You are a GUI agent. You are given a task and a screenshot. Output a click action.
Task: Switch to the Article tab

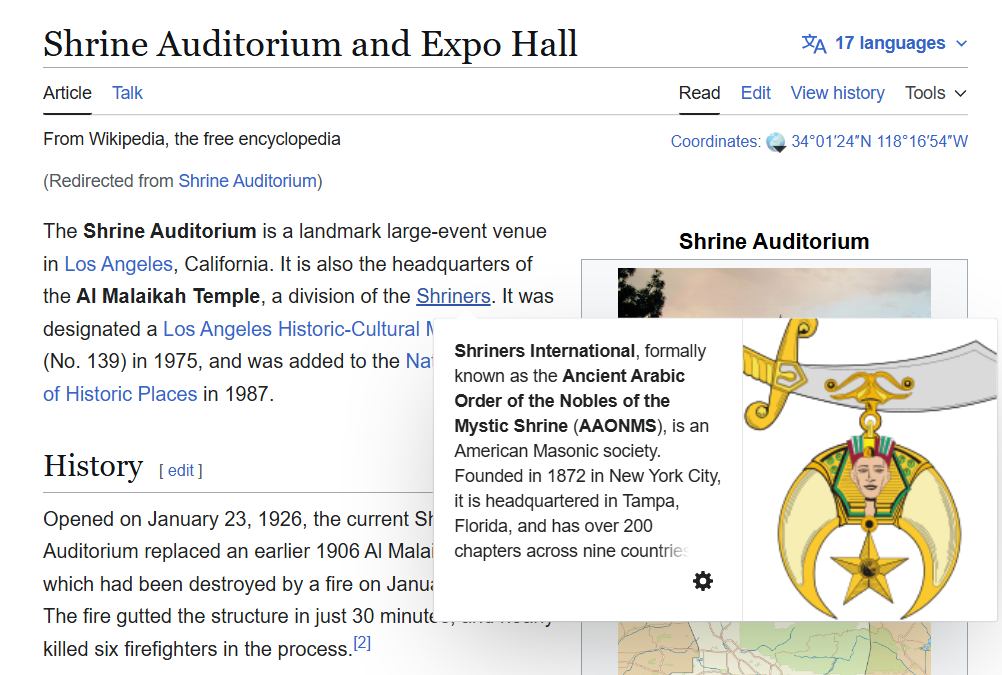pos(67,93)
